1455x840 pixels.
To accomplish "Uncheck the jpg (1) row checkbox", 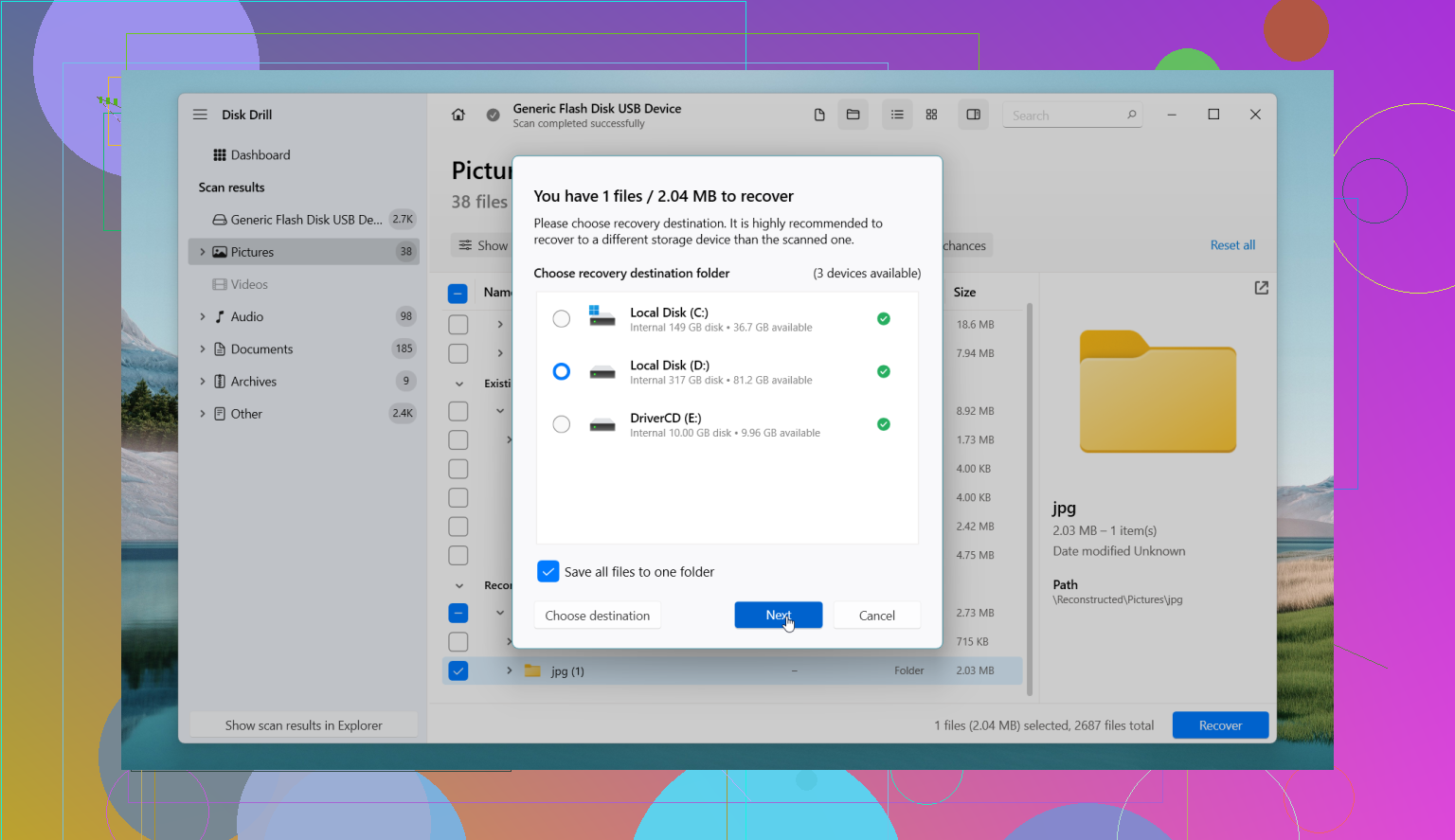I will click(x=458, y=670).
